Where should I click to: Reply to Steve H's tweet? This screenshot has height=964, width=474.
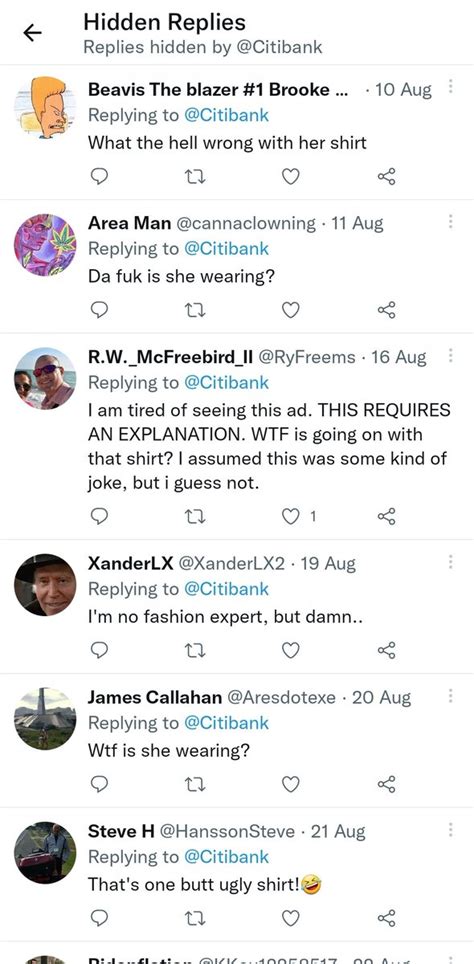[99, 918]
